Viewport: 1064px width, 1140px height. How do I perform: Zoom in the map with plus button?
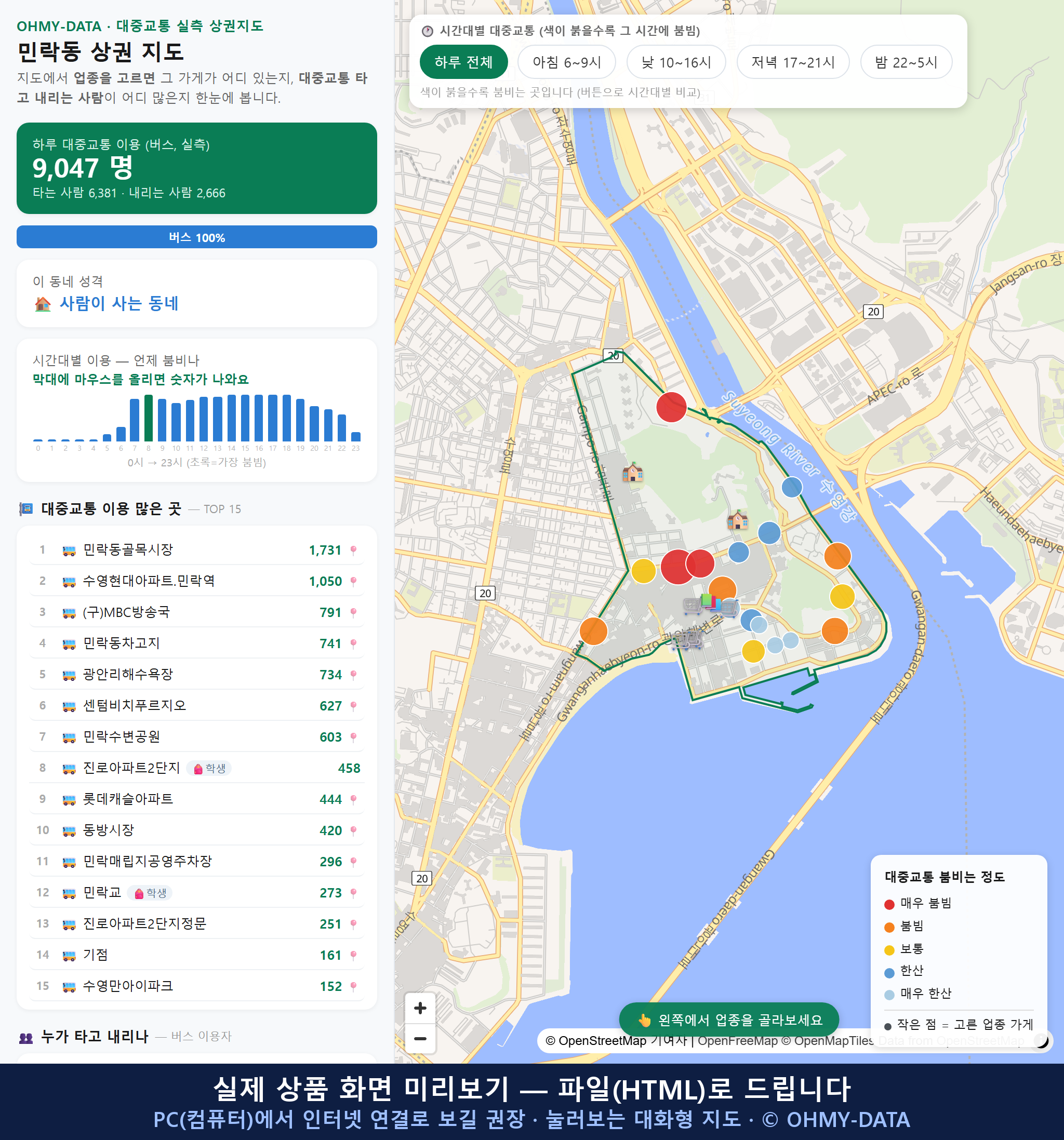coord(420,1008)
